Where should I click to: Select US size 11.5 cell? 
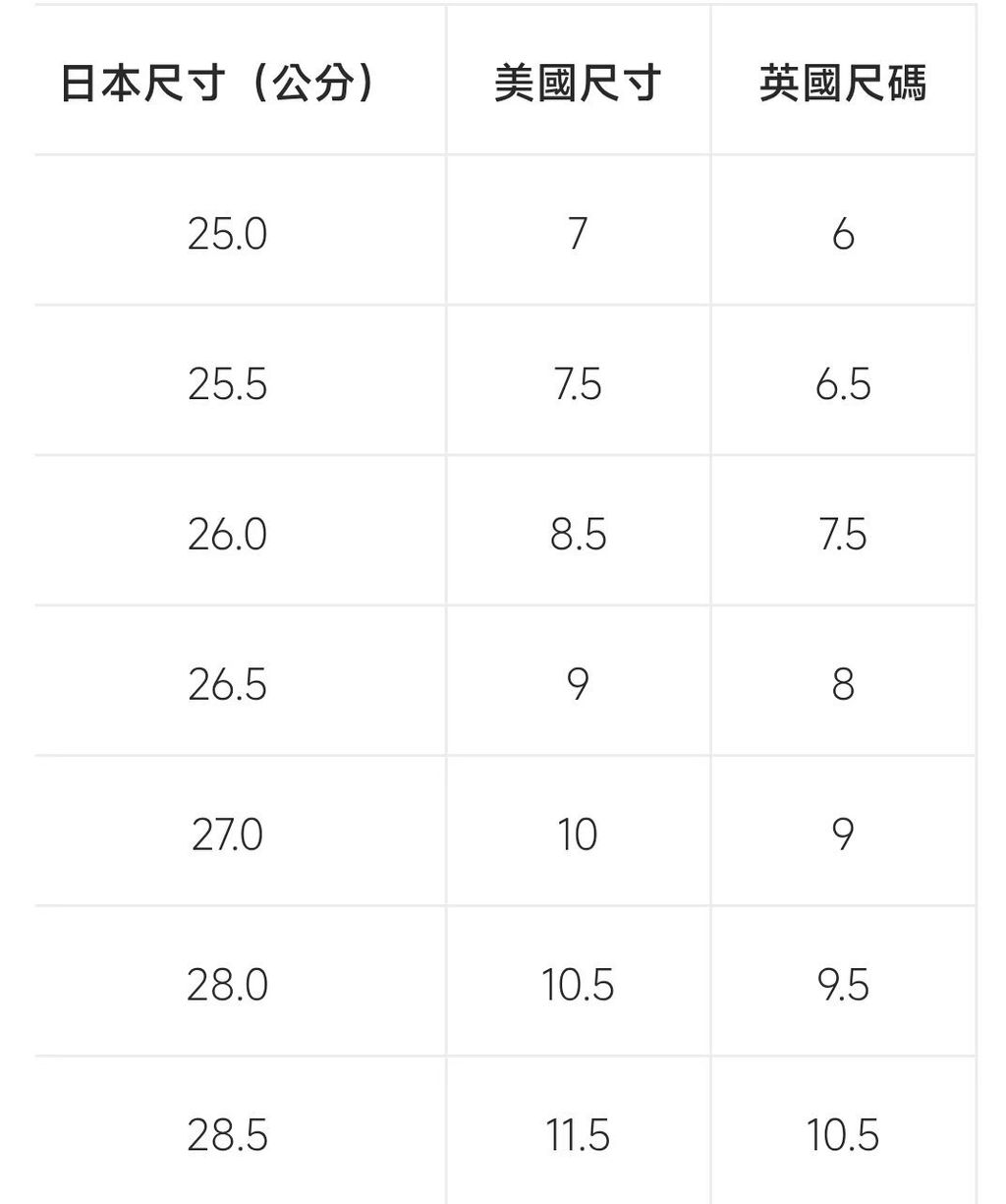click(578, 1135)
